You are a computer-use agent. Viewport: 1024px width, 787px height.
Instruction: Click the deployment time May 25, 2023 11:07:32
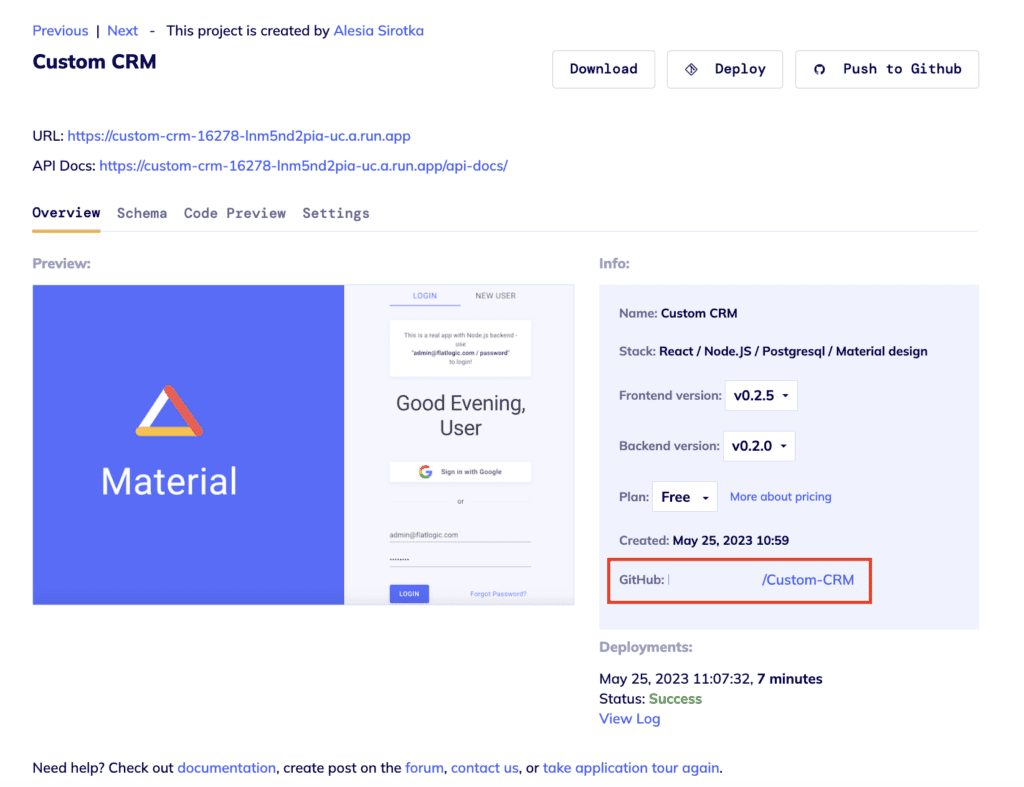coord(675,679)
